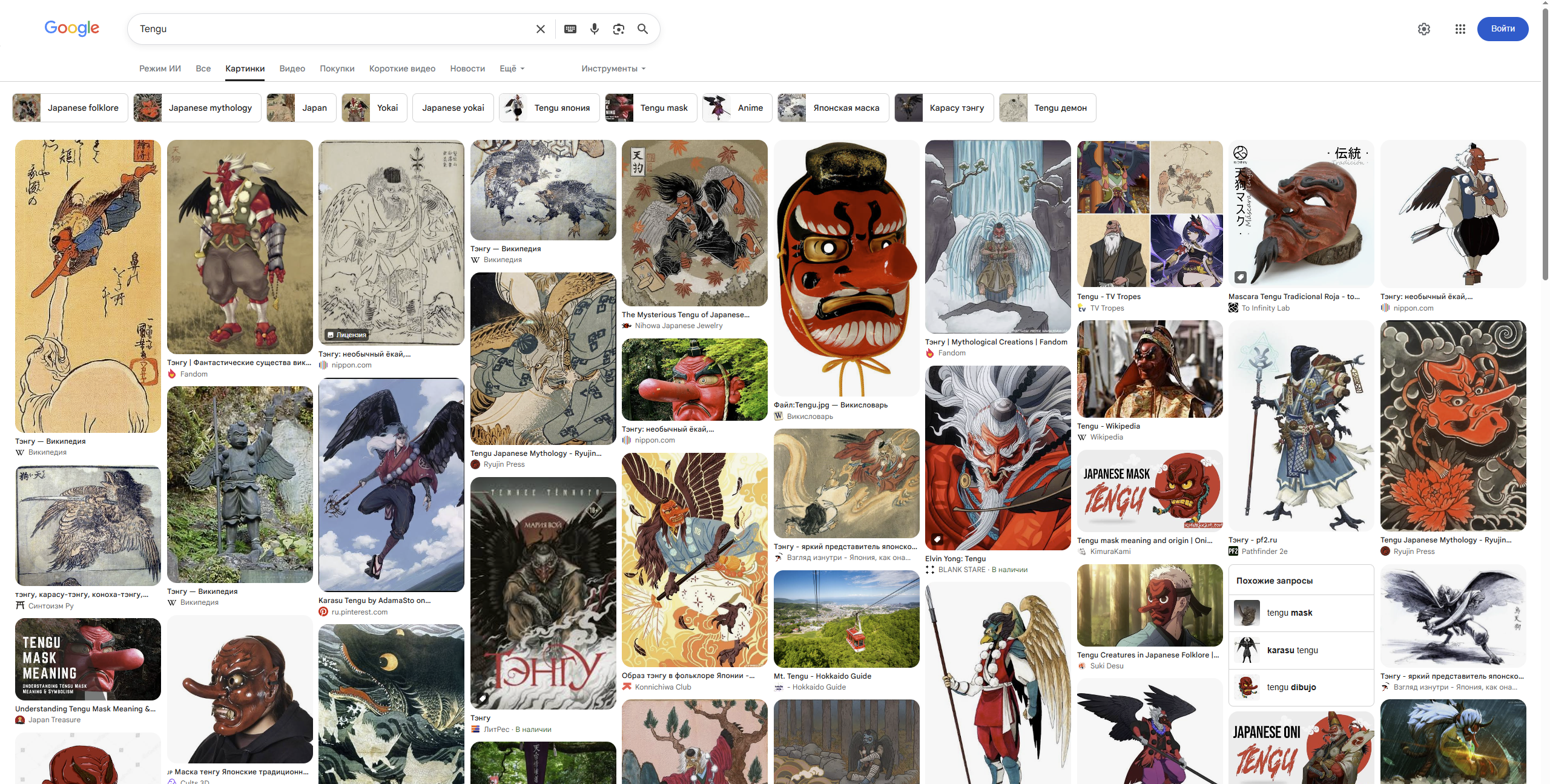The image size is (1550, 784).
Task: Apply the Японская маска filter chip
Action: point(833,108)
